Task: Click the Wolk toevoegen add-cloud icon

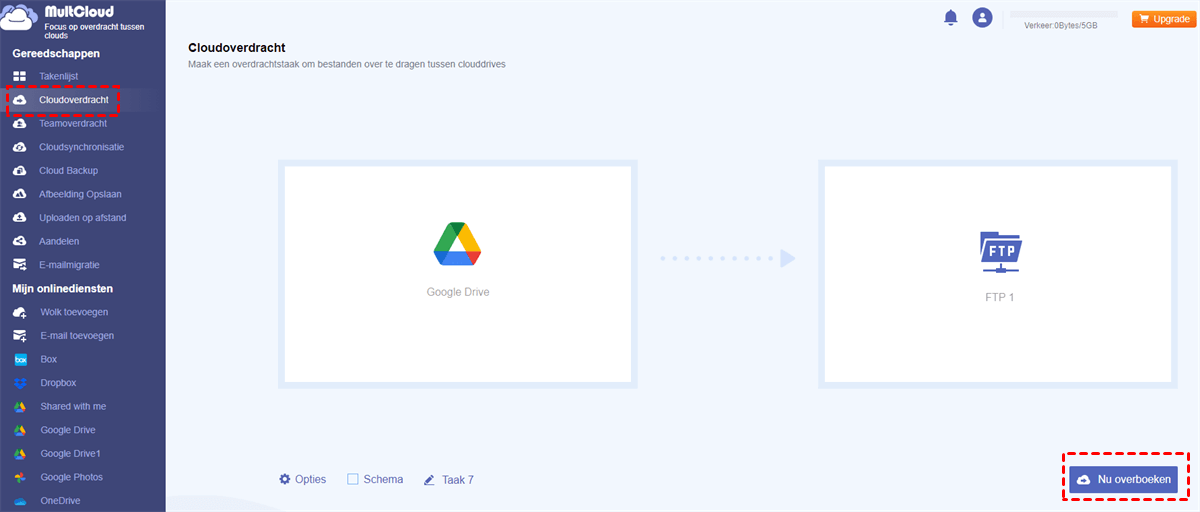Action: tap(20, 312)
